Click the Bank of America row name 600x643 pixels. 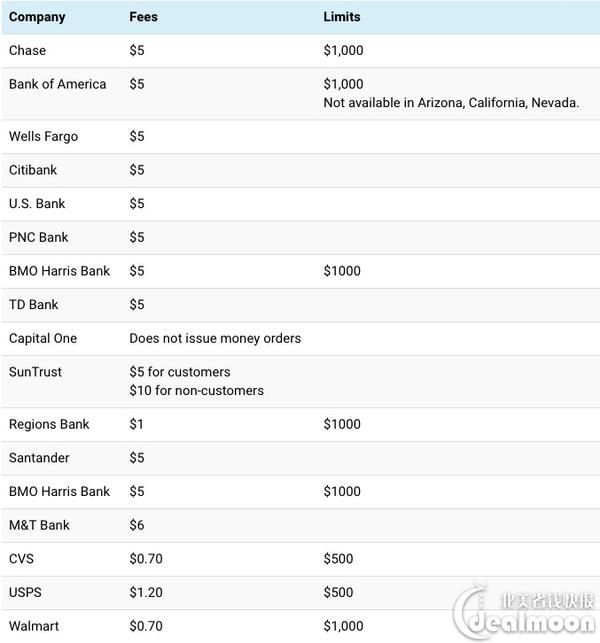point(57,84)
